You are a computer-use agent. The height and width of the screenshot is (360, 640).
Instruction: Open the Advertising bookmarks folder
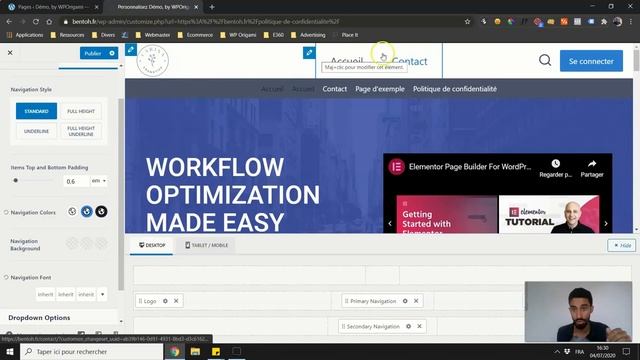[308, 35]
